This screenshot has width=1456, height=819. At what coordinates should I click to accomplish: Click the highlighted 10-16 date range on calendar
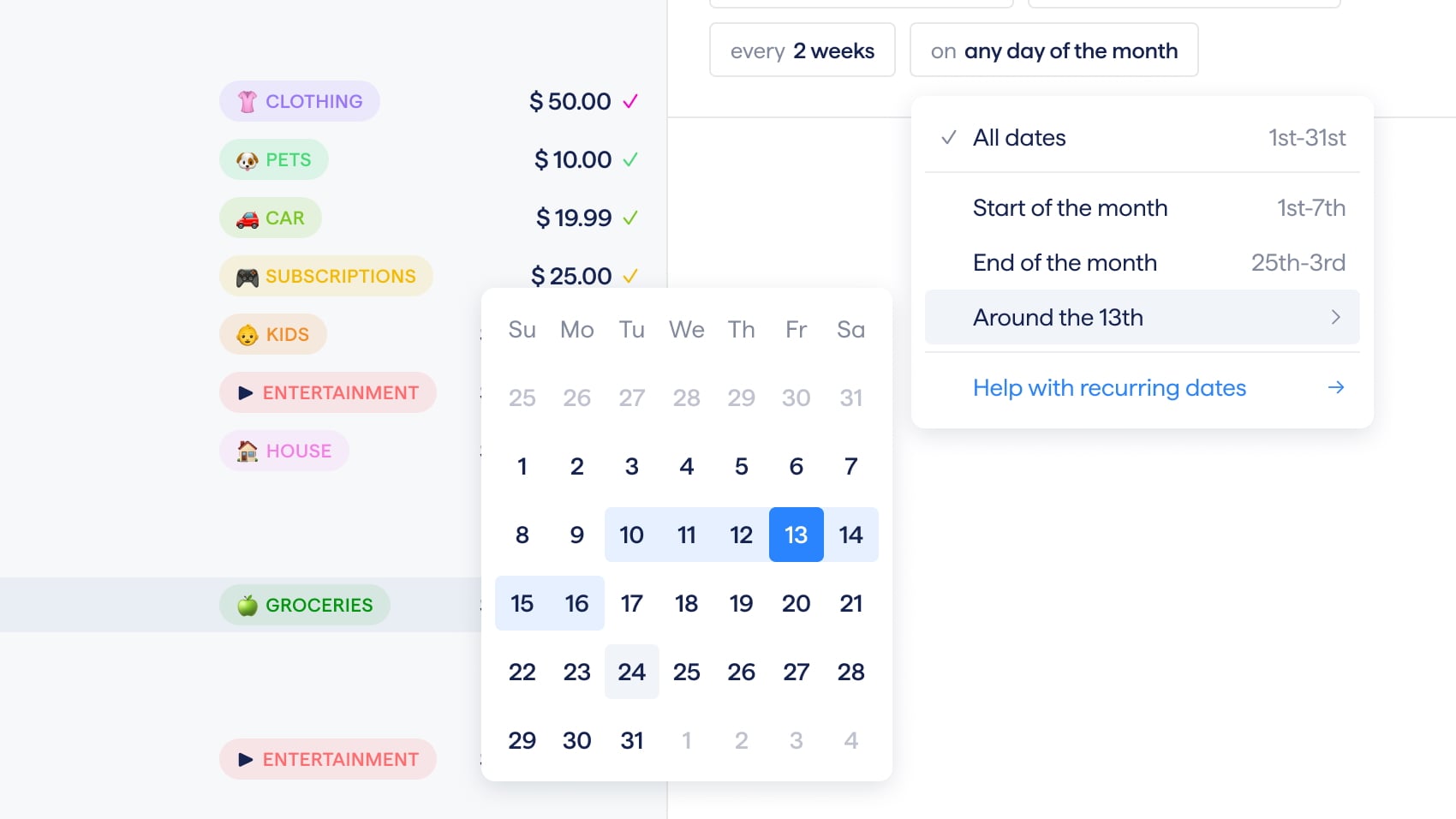(741, 535)
